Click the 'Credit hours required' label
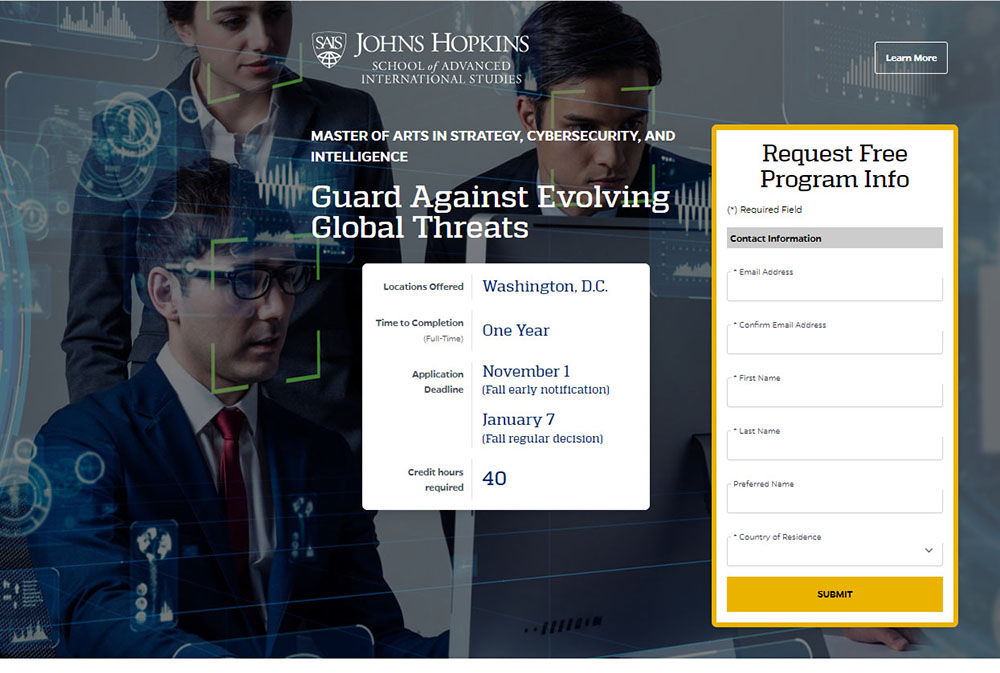Viewport: 1000px width, 673px height. coord(436,480)
